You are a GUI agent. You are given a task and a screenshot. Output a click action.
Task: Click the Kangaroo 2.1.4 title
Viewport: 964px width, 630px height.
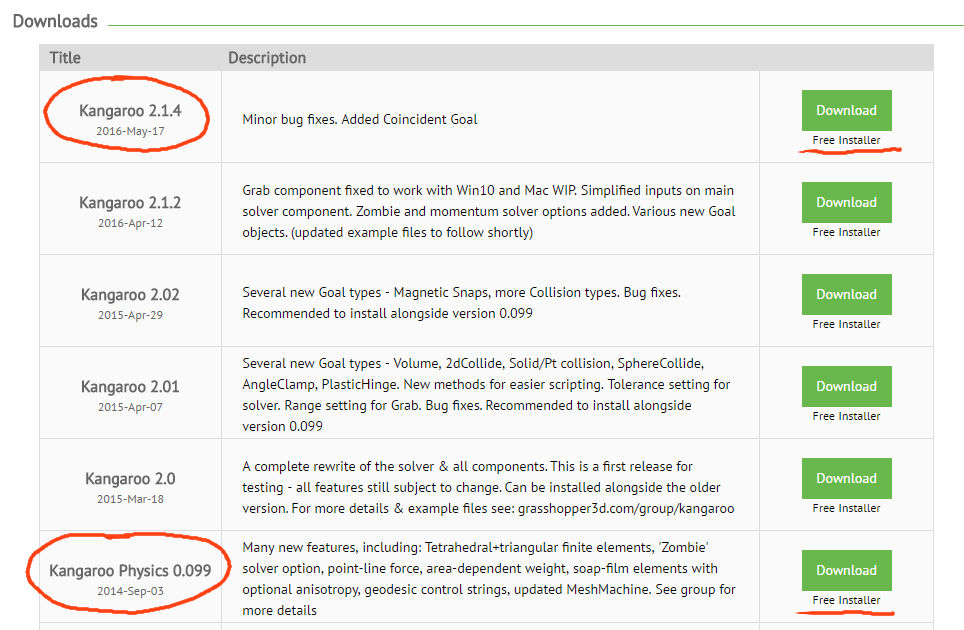130,111
